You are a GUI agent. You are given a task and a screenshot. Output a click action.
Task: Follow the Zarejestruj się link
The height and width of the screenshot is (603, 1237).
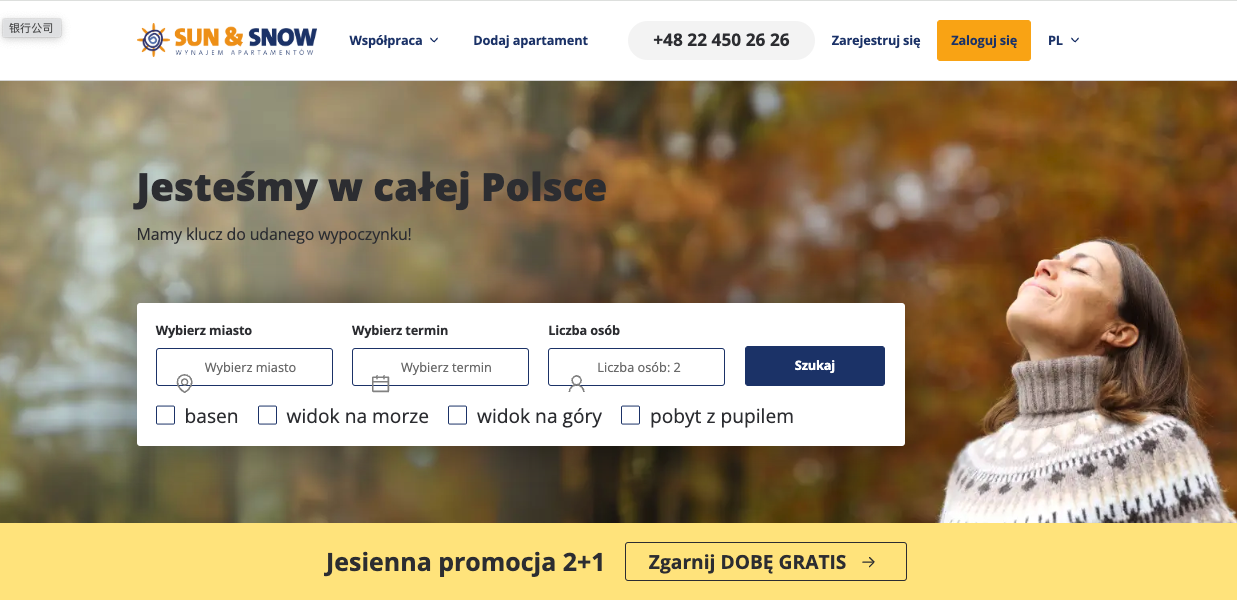pos(876,41)
